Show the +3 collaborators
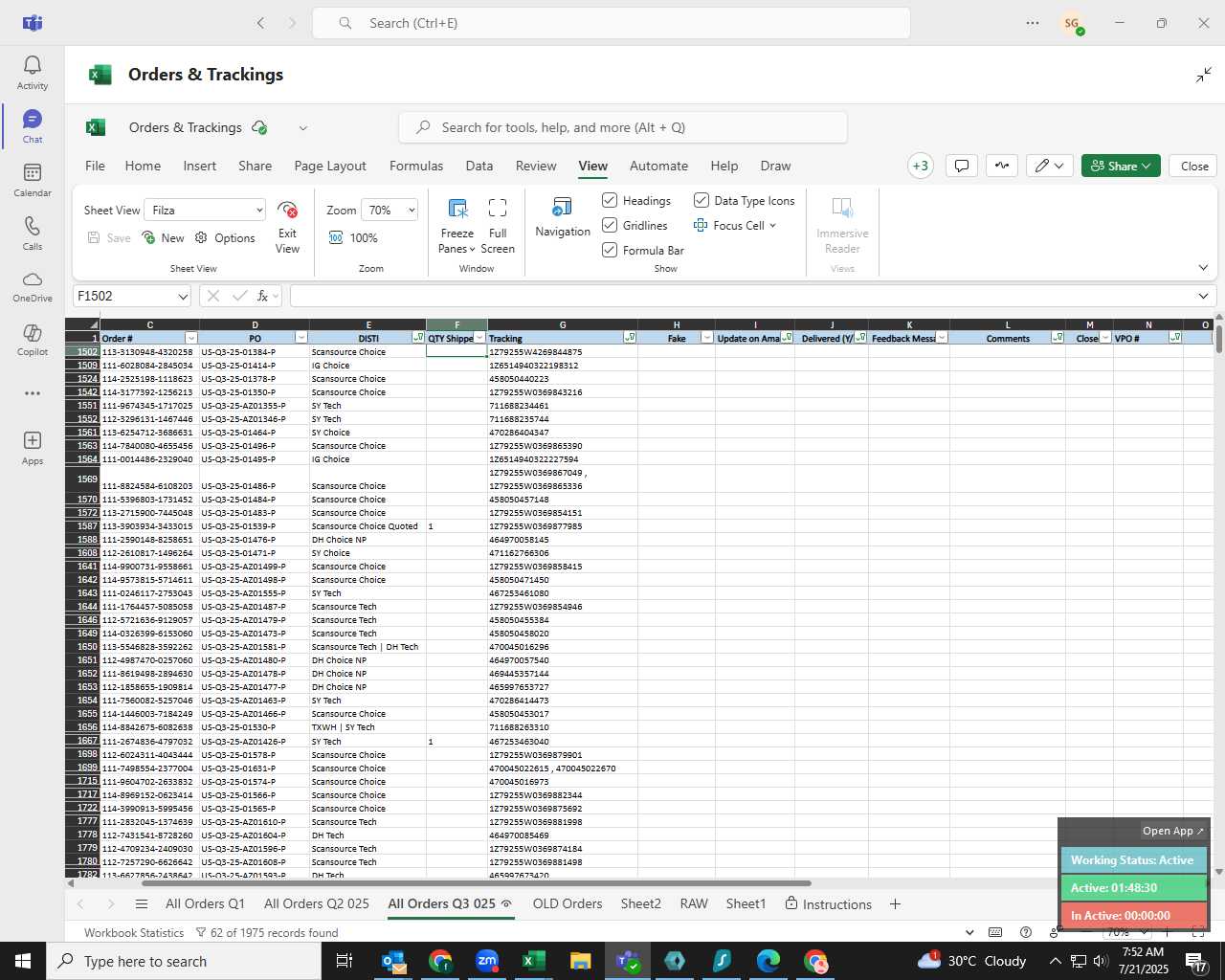The image size is (1225, 980). tap(921, 166)
